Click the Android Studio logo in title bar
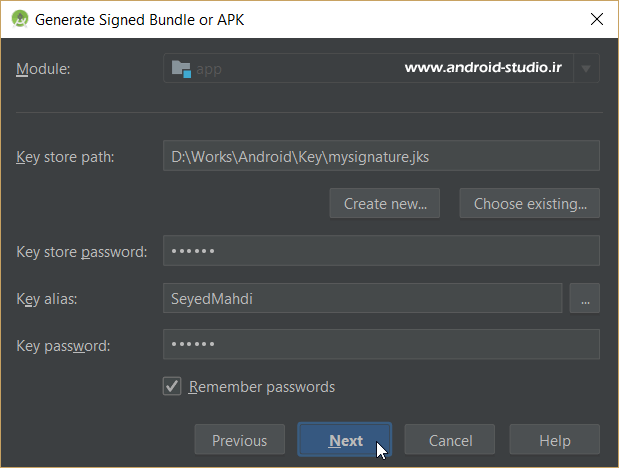Screen dimensions: 619x468 coord(19,19)
